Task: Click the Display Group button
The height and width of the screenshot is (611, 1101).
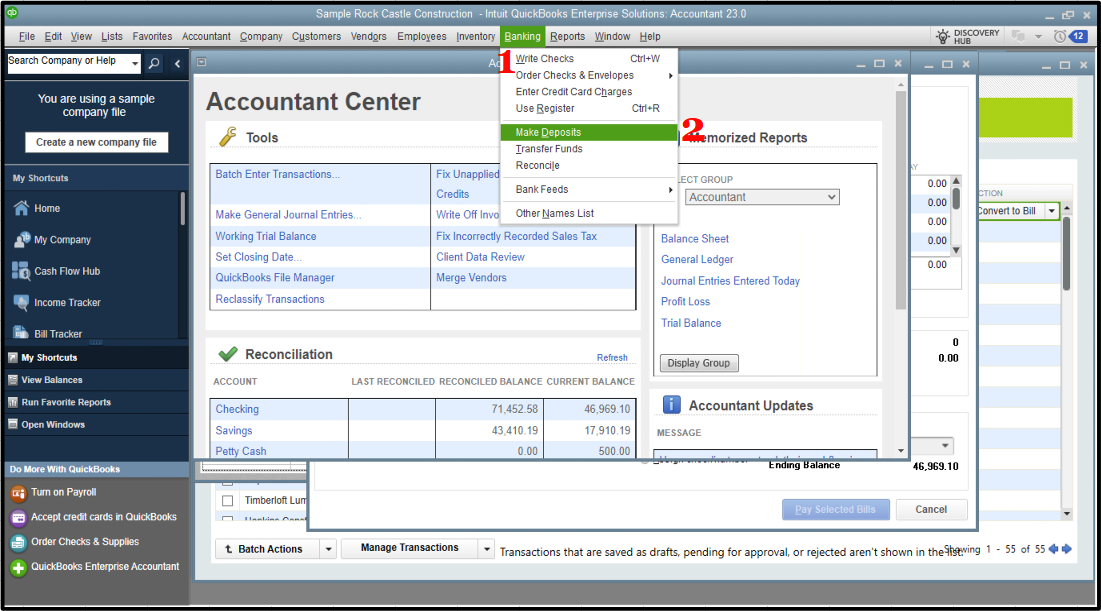Action: click(x=699, y=363)
